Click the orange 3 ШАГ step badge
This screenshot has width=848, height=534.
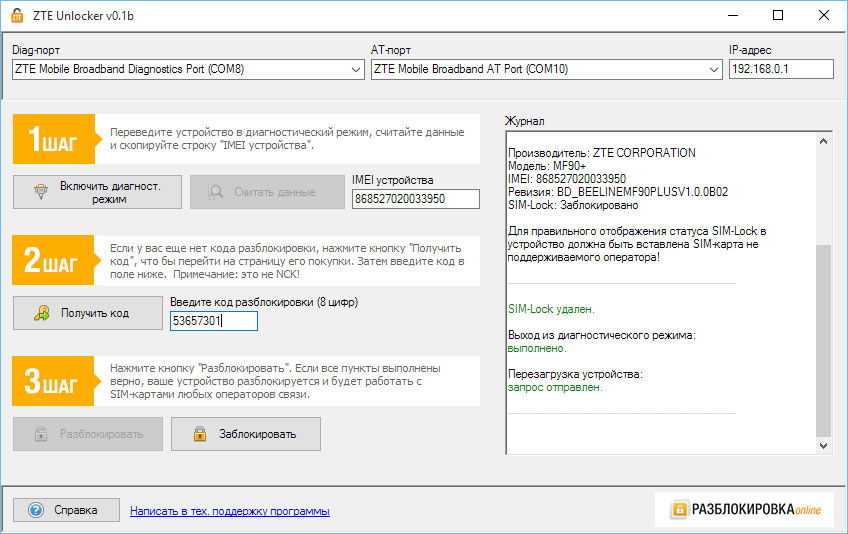point(53,381)
